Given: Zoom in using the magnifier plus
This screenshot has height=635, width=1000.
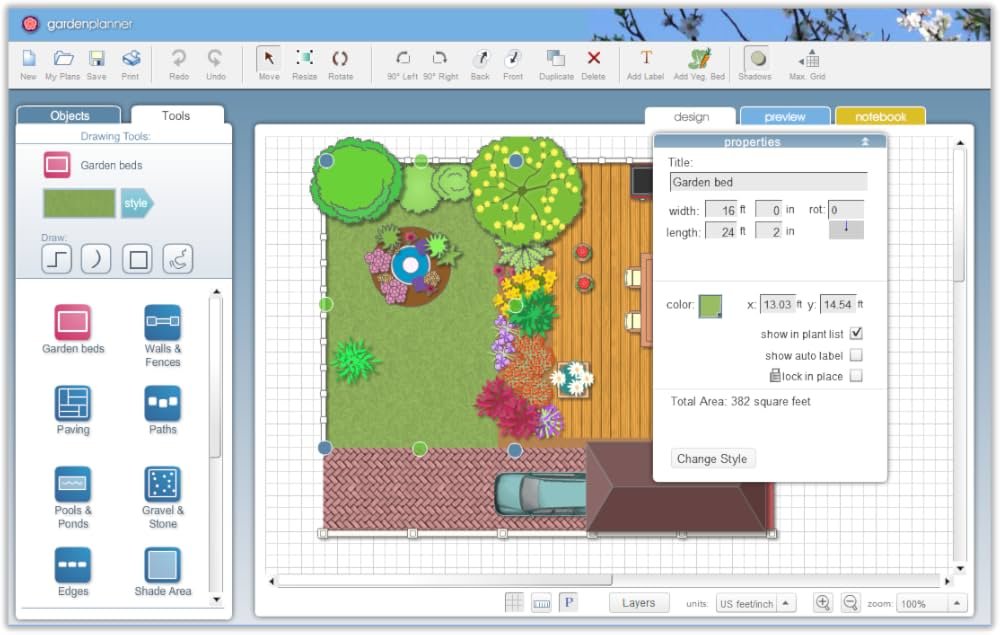Looking at the screenshot, I should click(822, 602).
